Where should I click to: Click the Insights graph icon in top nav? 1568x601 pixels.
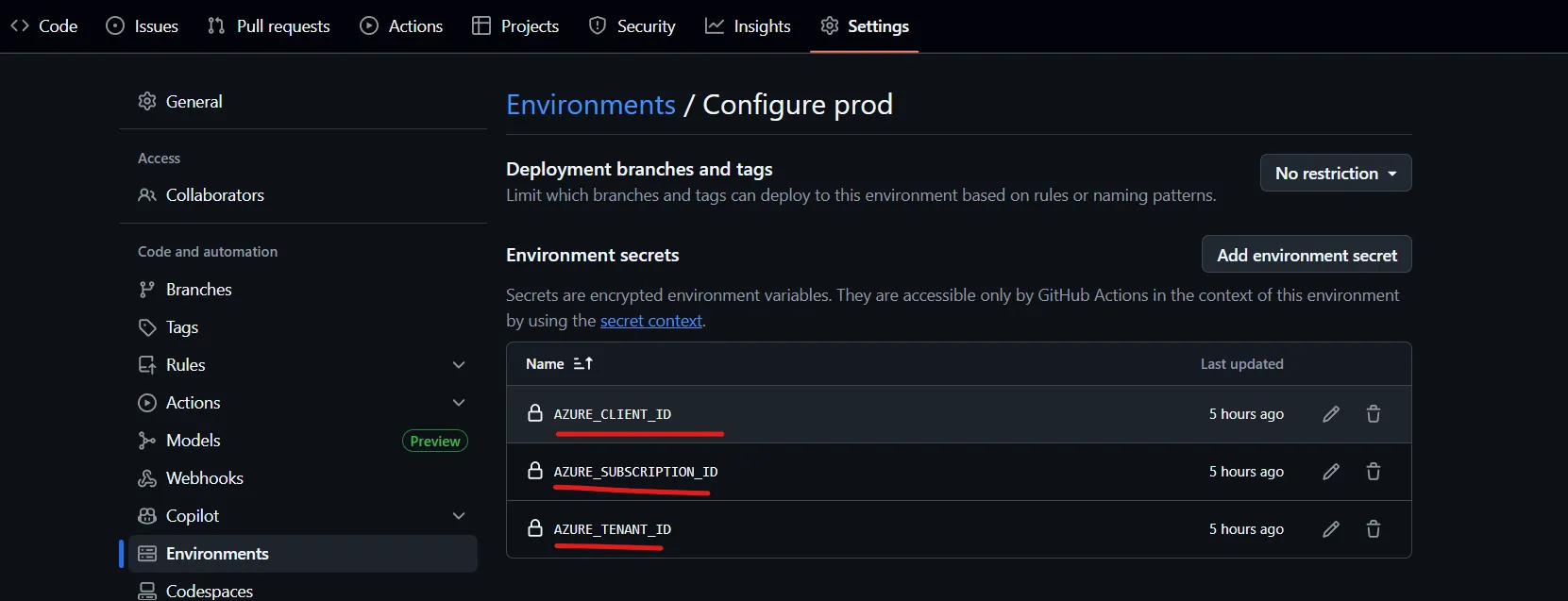tap(715, 25)
